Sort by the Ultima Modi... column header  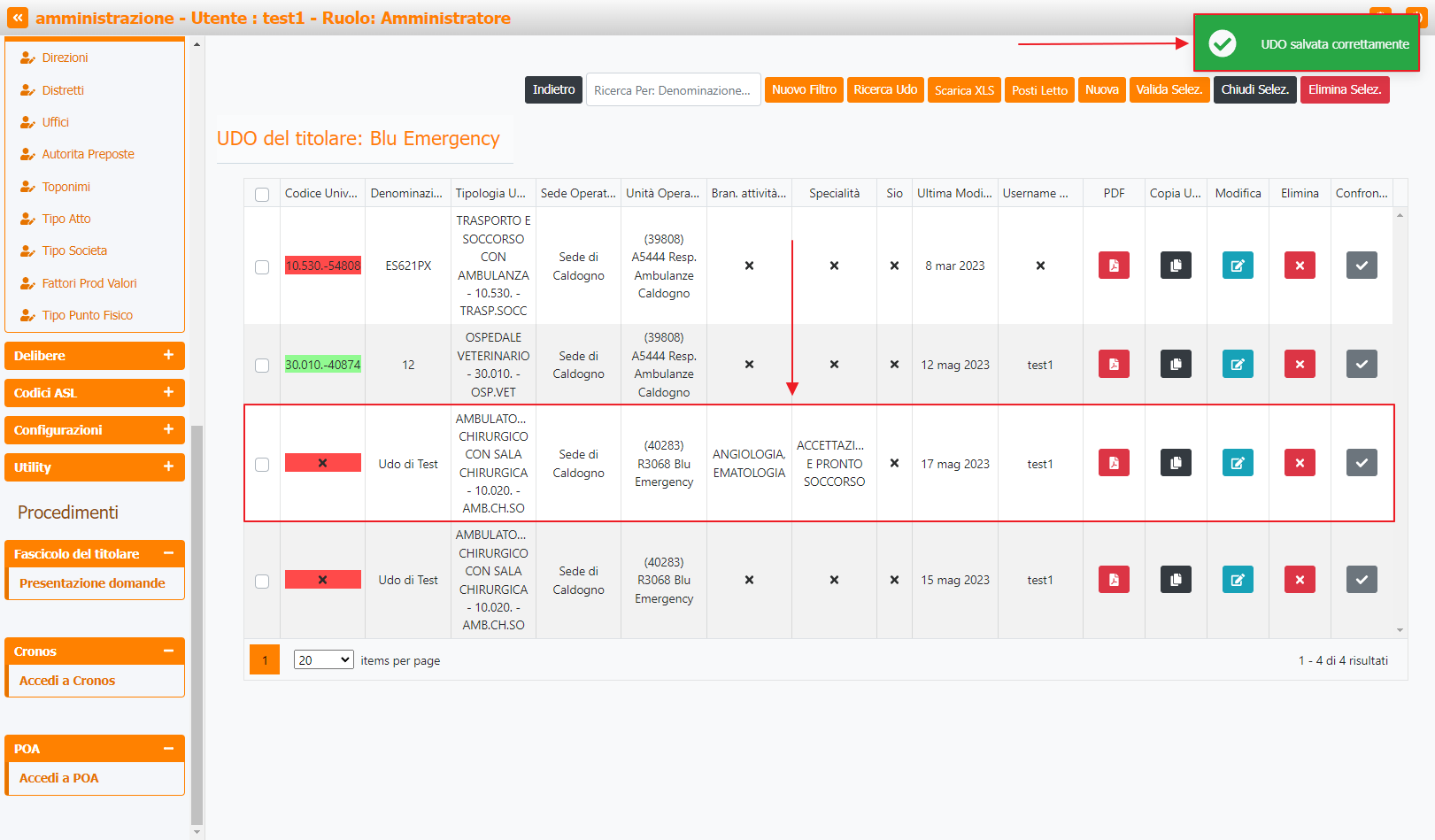coord(954,193)
